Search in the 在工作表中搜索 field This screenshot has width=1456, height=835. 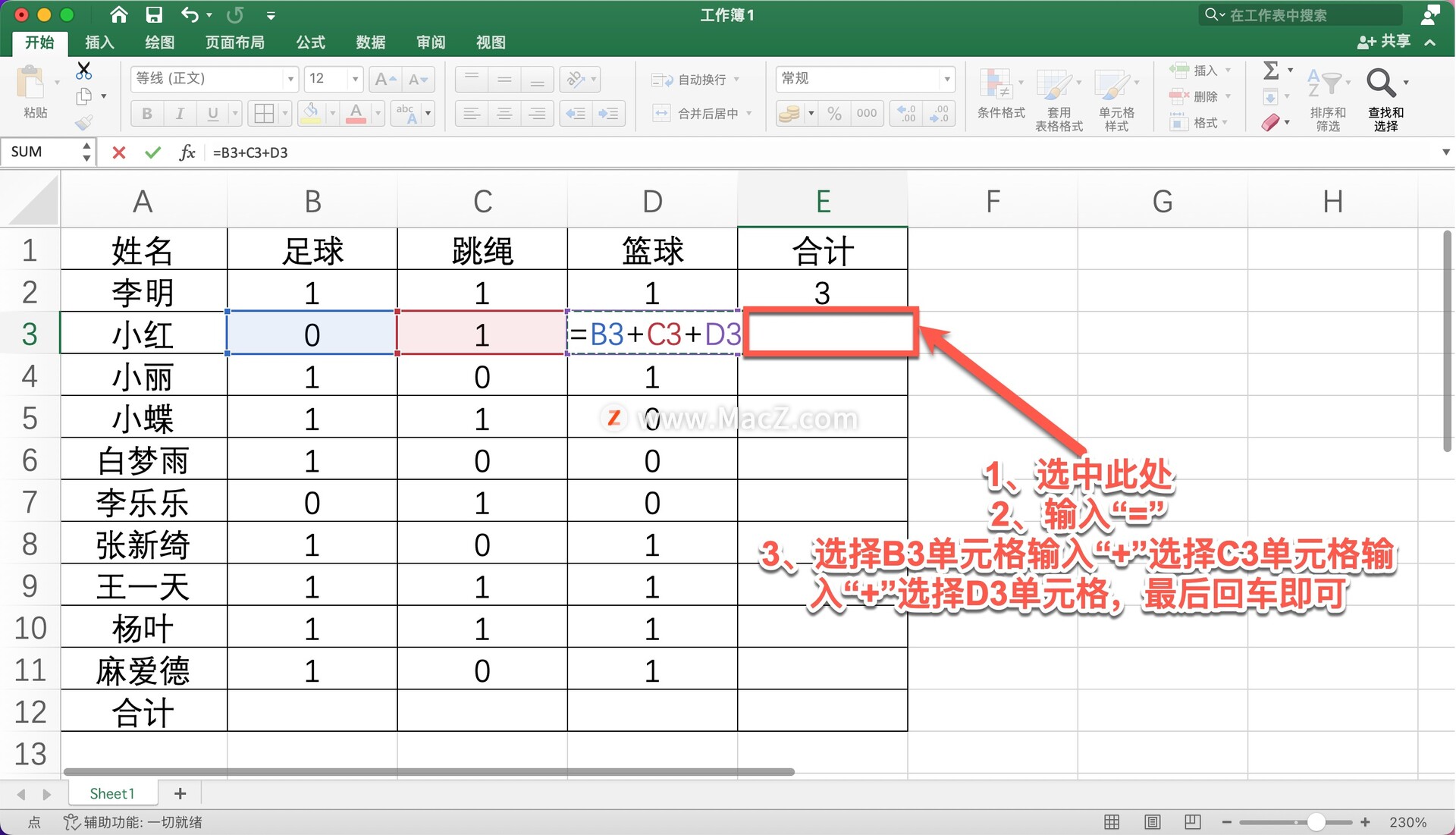[x=1301, y=15]
